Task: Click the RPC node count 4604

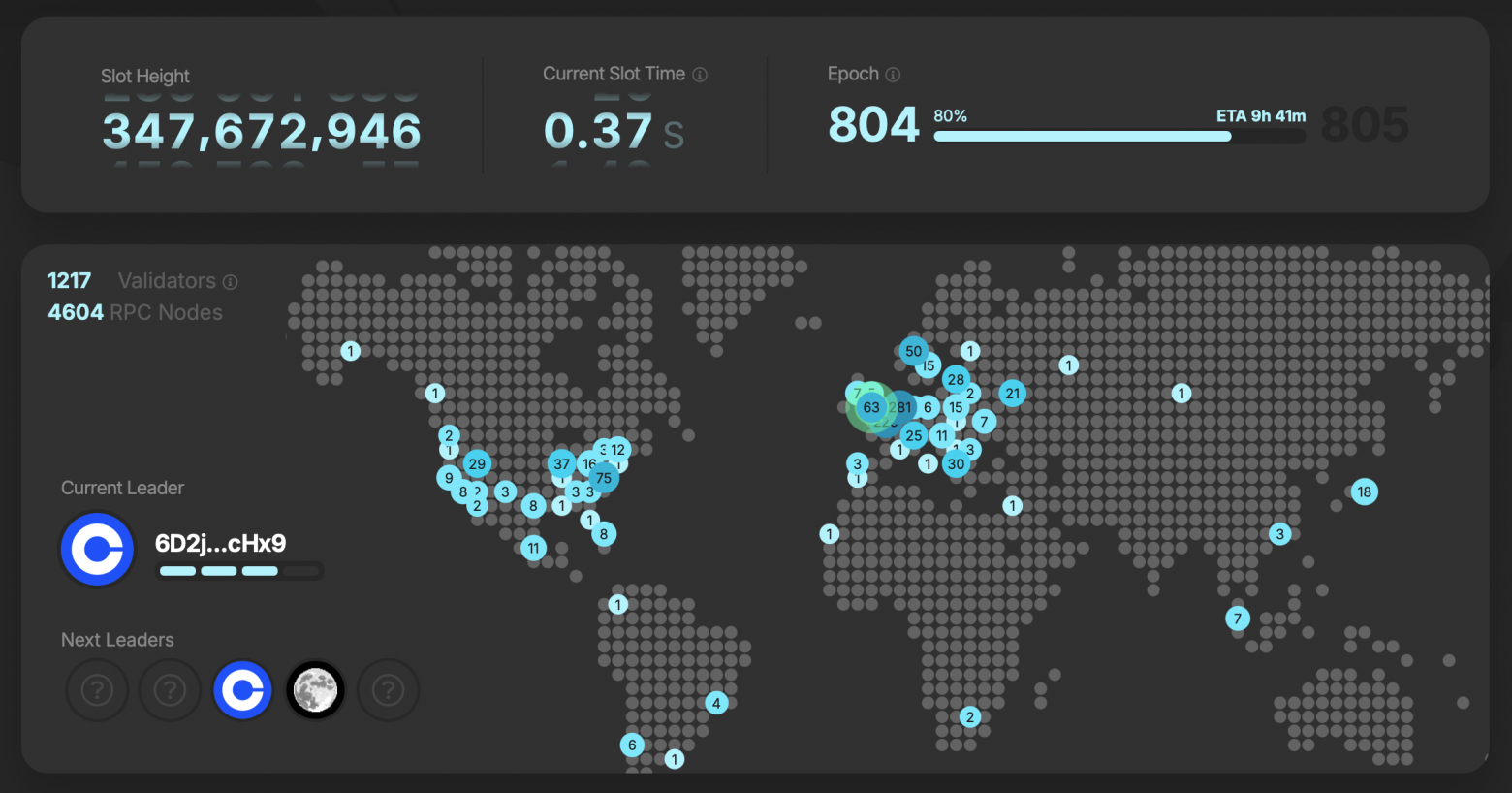Action: [x=76, y=312]
